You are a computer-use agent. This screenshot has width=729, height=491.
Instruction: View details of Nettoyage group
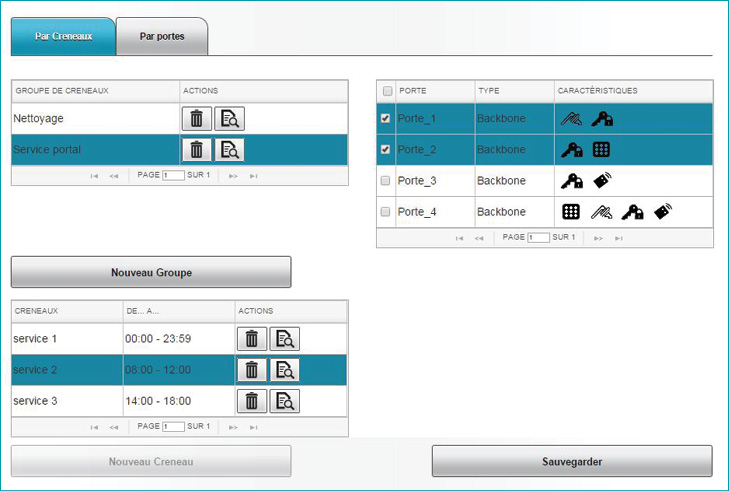[230, 119]
